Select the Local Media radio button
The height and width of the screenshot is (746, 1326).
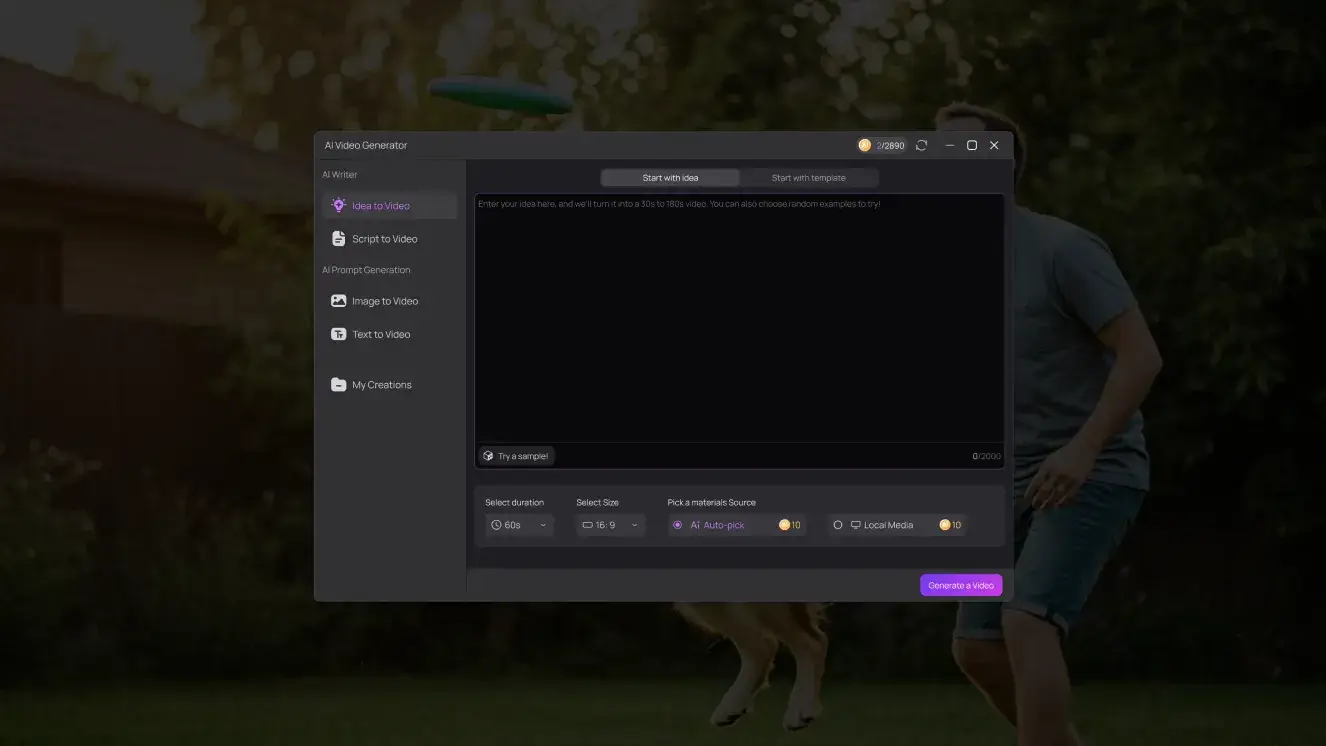838,525
